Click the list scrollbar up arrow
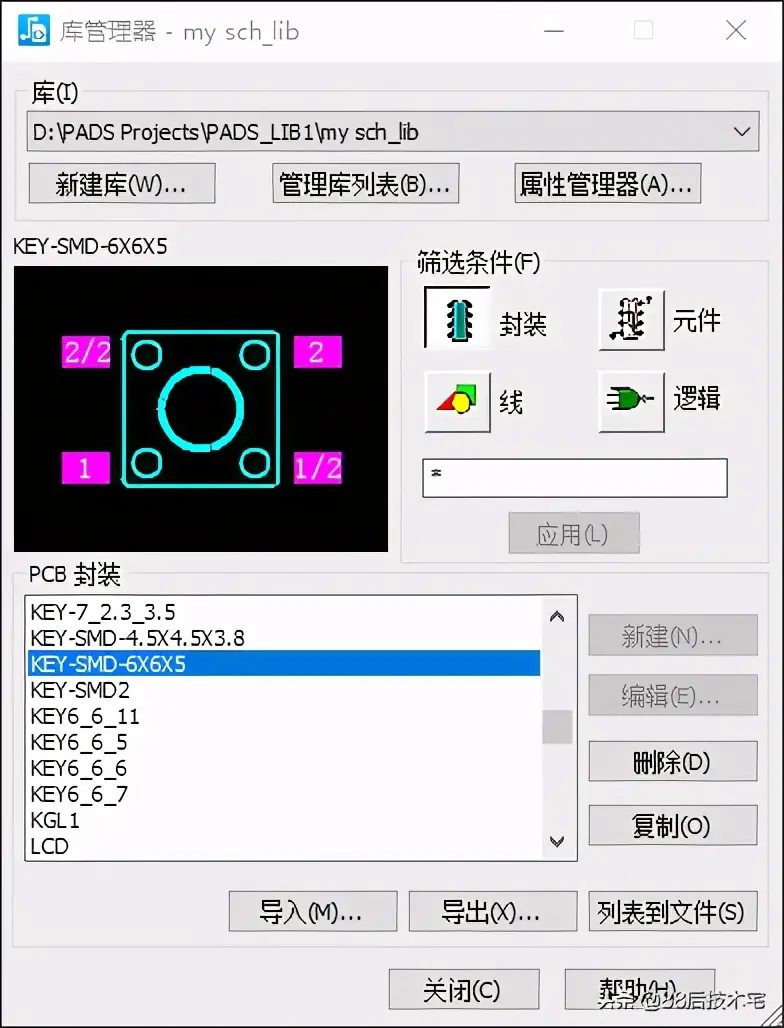This screenshot has width=784, height=1028. [557, 616]
